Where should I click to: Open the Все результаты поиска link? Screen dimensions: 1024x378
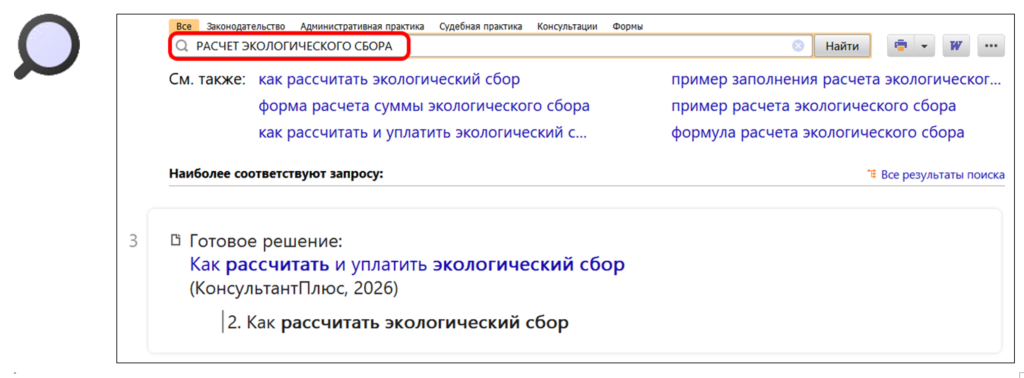(942, 174)
